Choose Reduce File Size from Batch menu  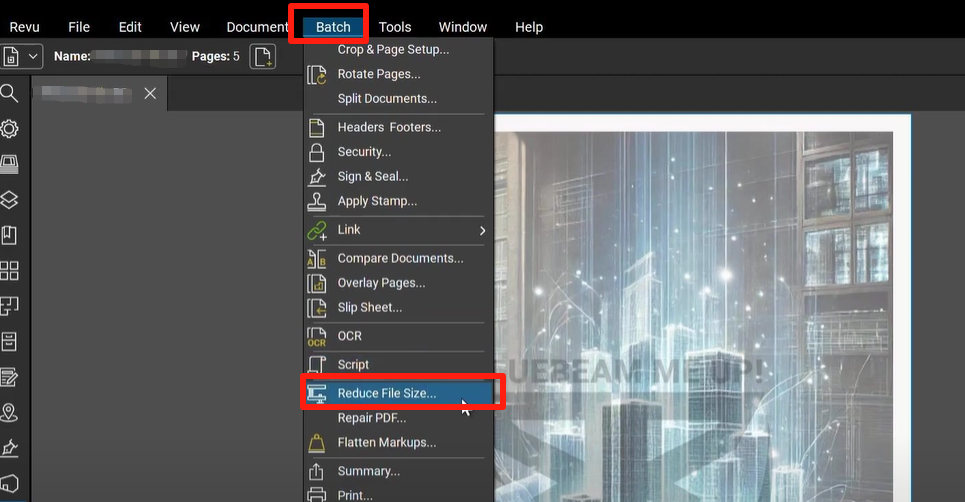386,393
